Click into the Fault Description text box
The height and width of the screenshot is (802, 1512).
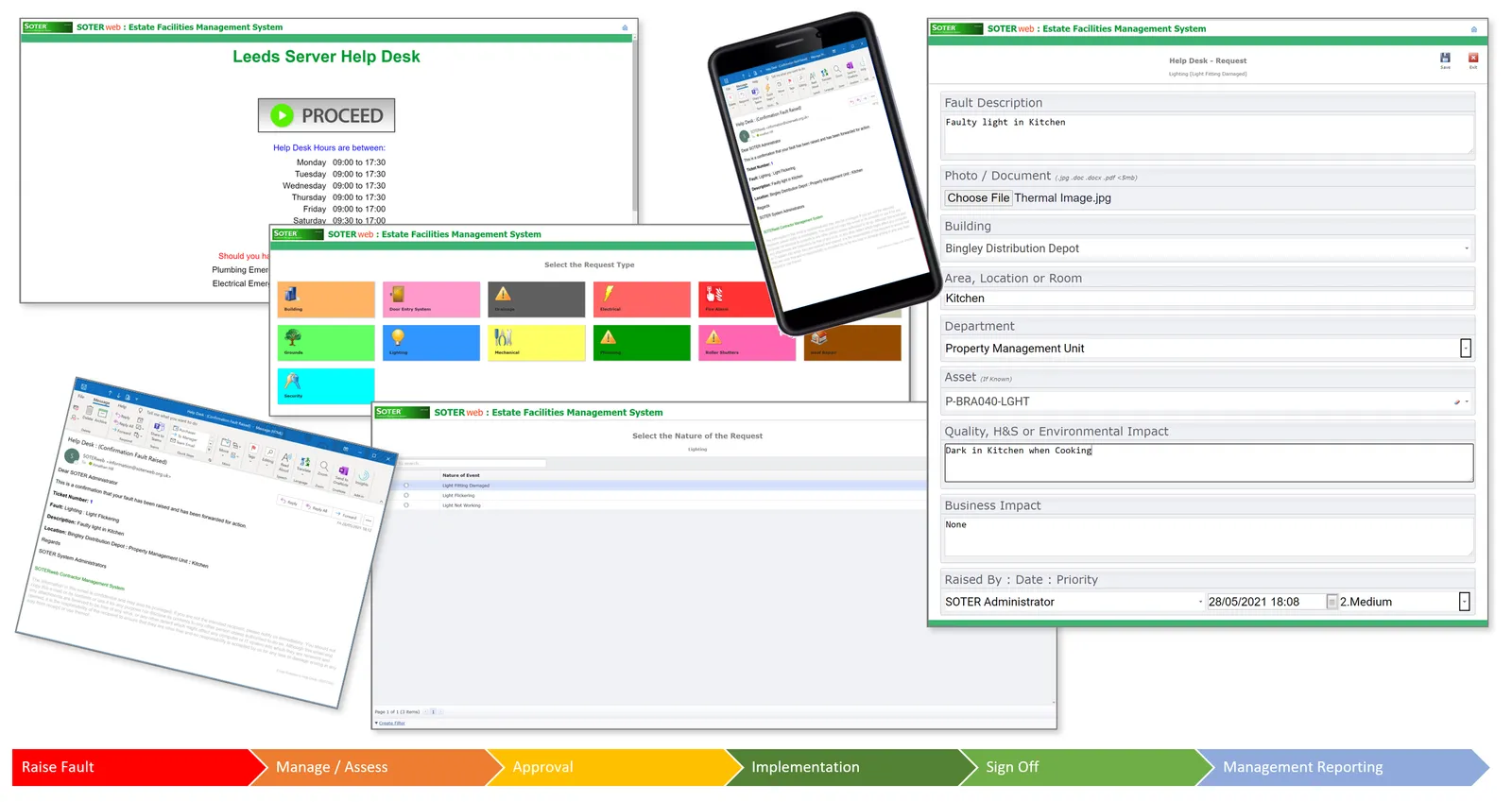click(1209, 134)
